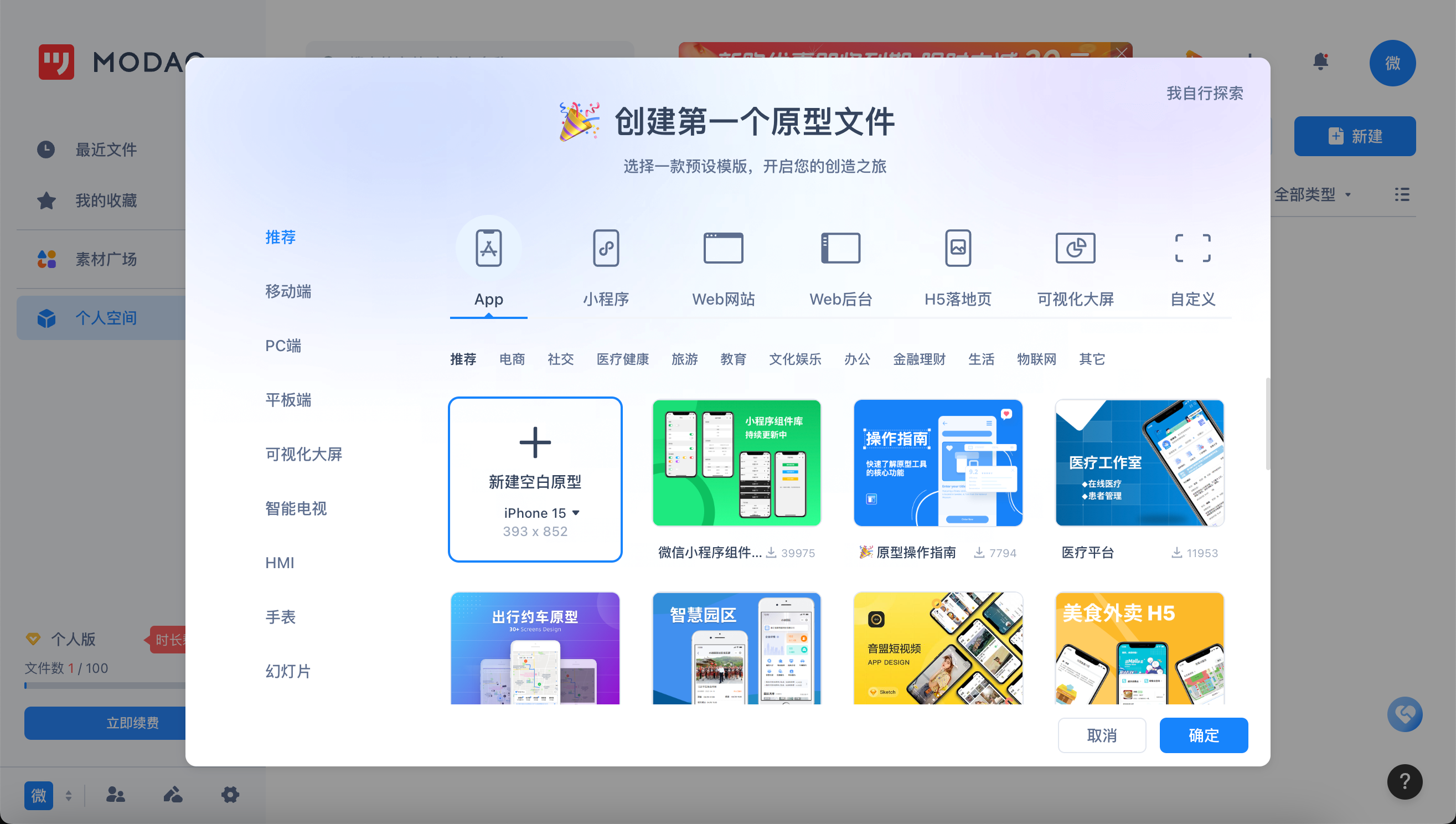Screen dimensions: 1456x824
Task: Open the iPhone 15 device size dropdown
Action: [542, 513]
